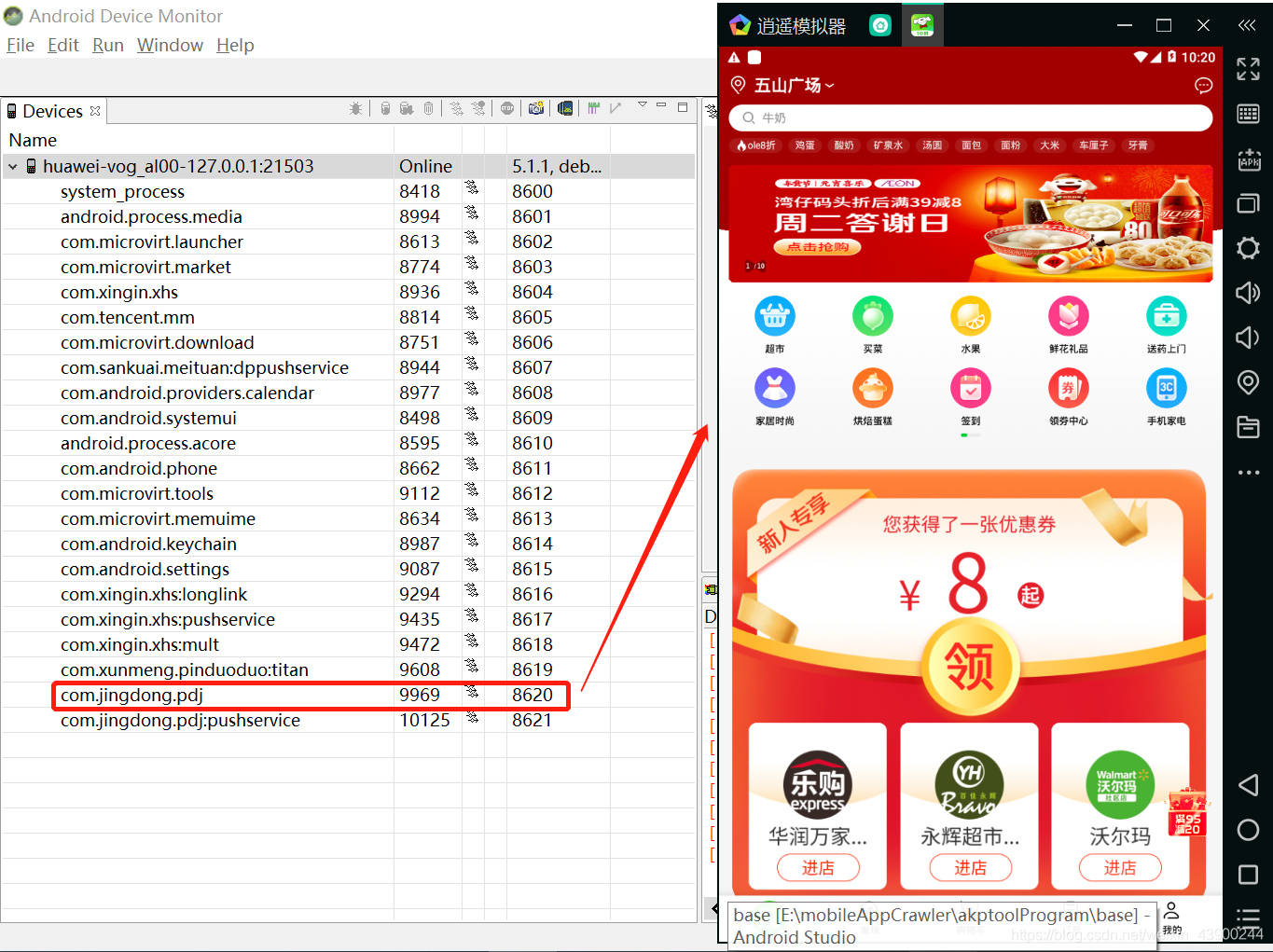This screenshot has height=952, width=1273.
Task: Open the File menu
Action: click(20, 45)
